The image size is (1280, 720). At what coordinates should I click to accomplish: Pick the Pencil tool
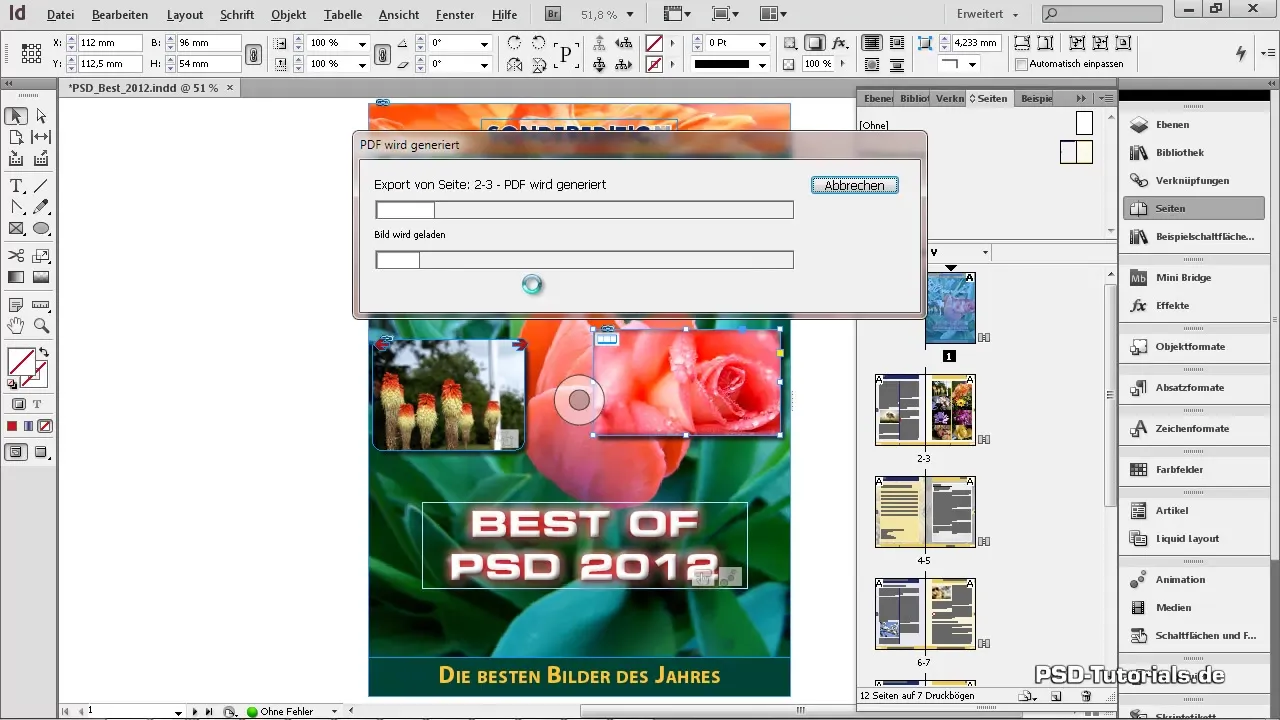coord(41,207)
